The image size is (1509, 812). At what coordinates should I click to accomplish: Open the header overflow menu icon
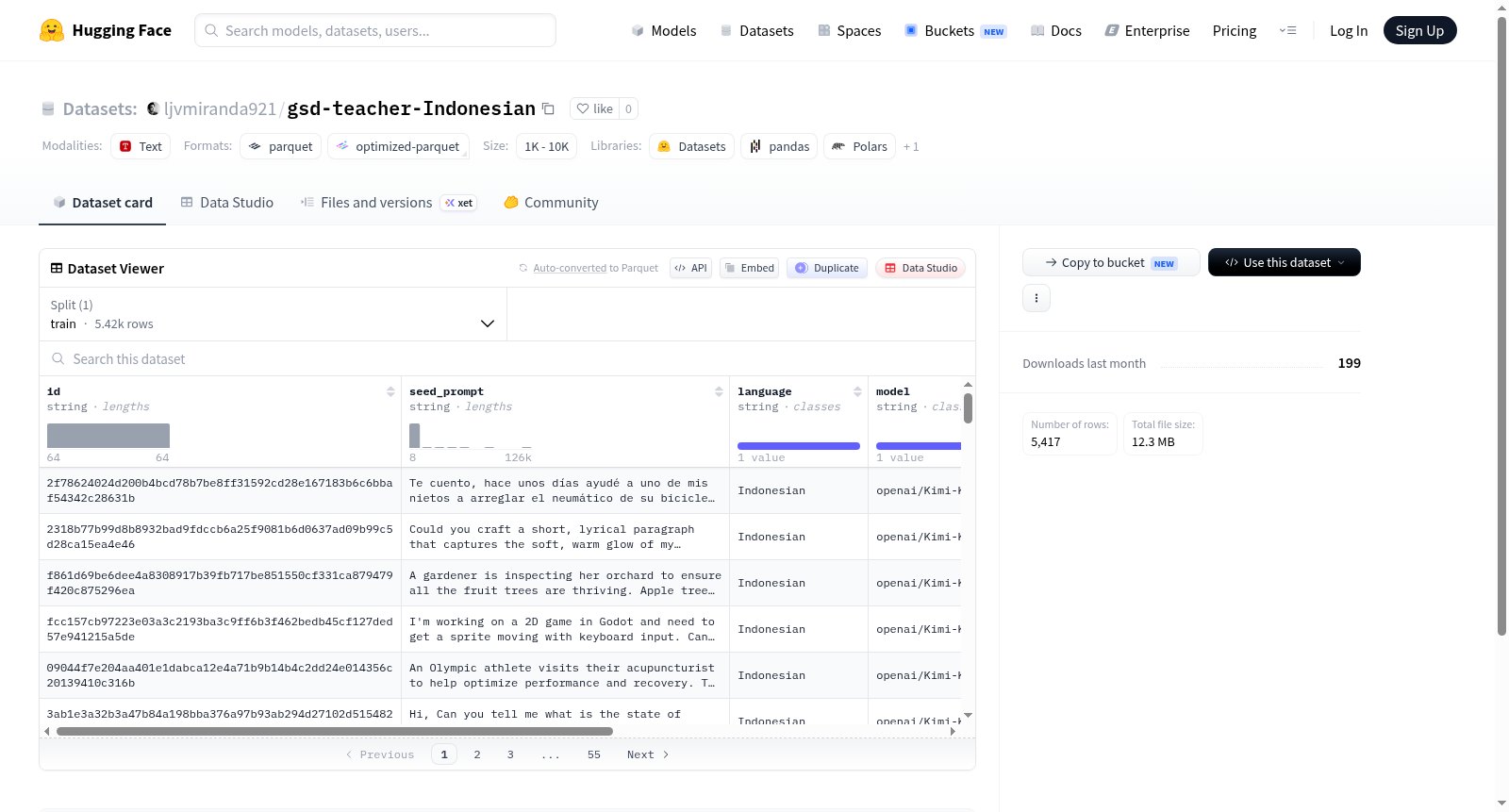point(1287,30)
